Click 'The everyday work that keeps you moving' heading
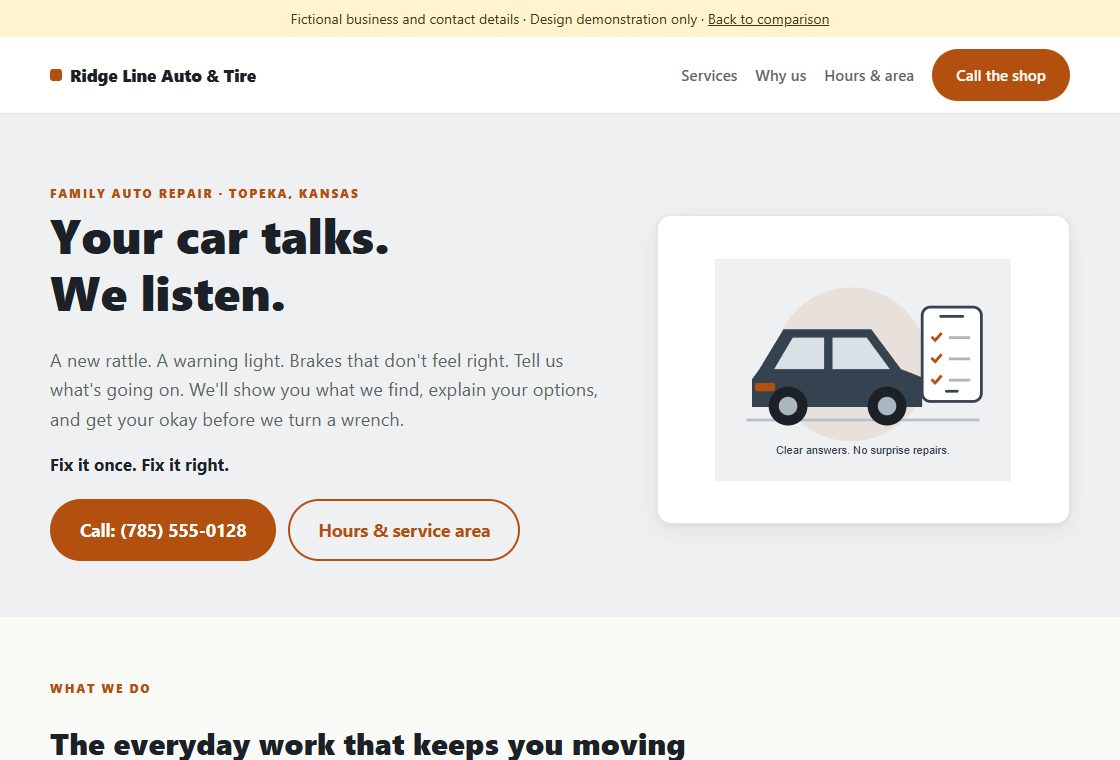 click(x=368, y=744)
